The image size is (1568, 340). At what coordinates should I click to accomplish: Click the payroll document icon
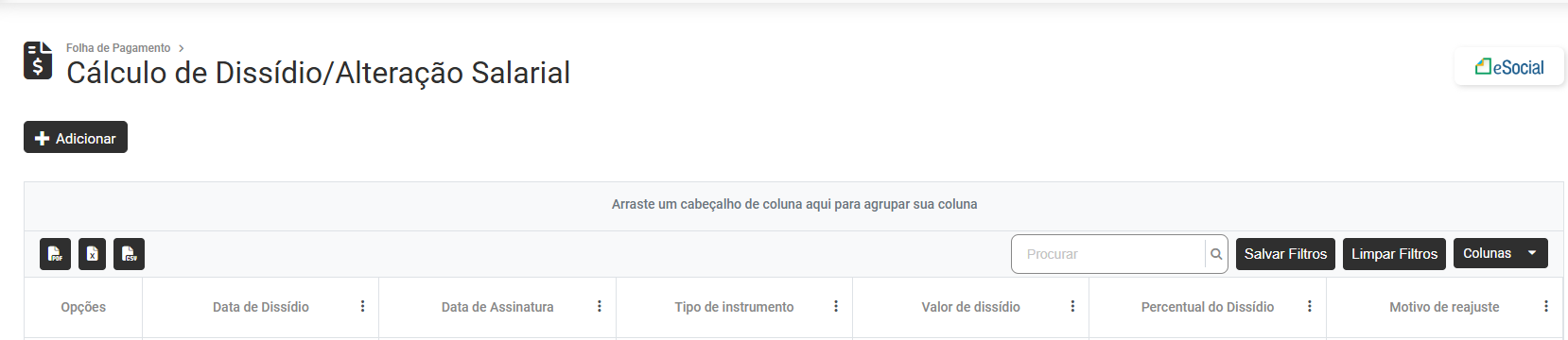38,60
